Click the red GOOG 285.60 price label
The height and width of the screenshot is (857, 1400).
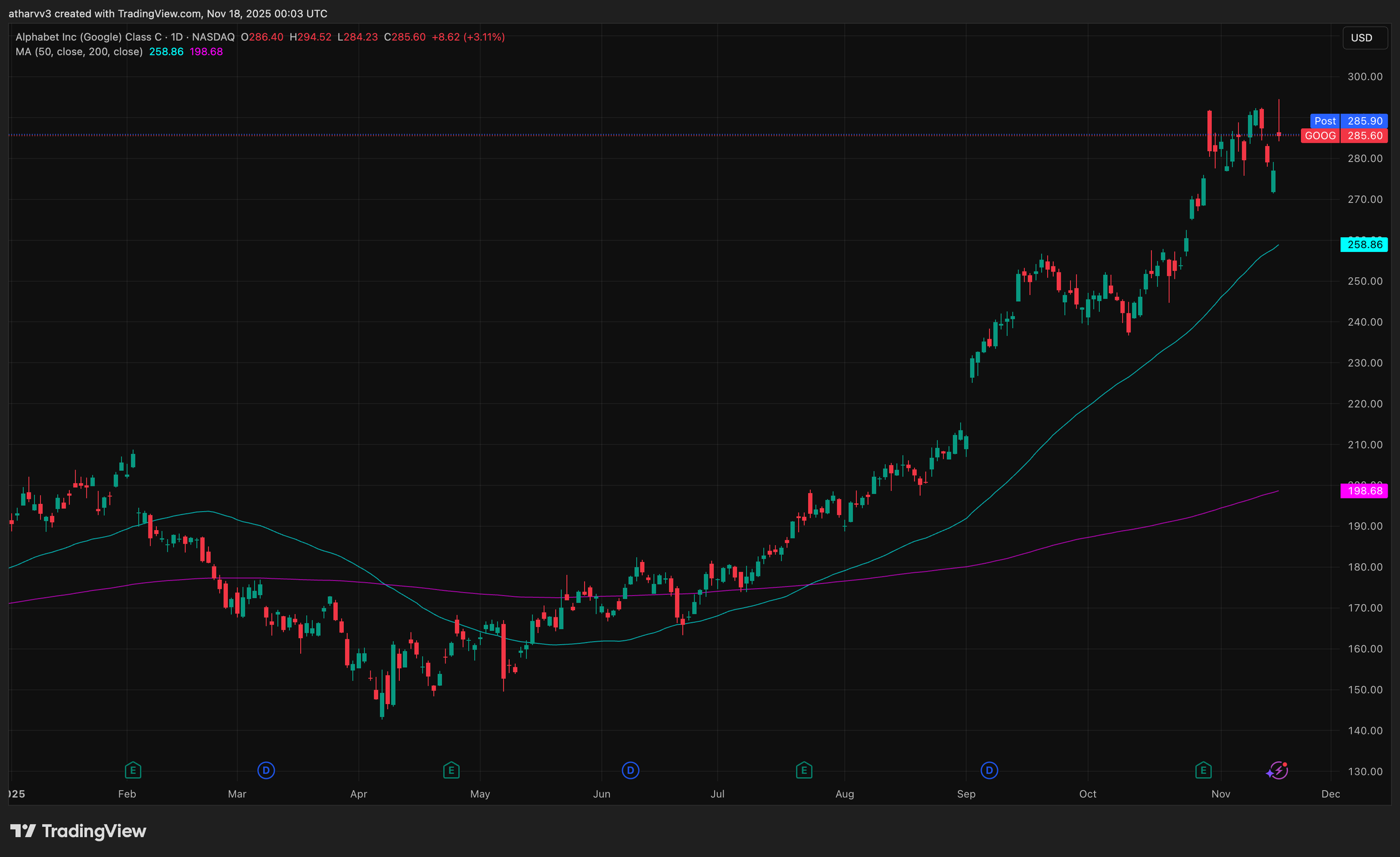pyautogui.click(x=1345, y=135)
